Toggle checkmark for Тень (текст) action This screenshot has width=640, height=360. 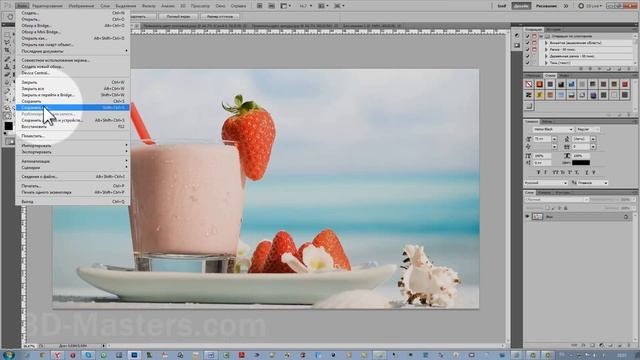527,62
